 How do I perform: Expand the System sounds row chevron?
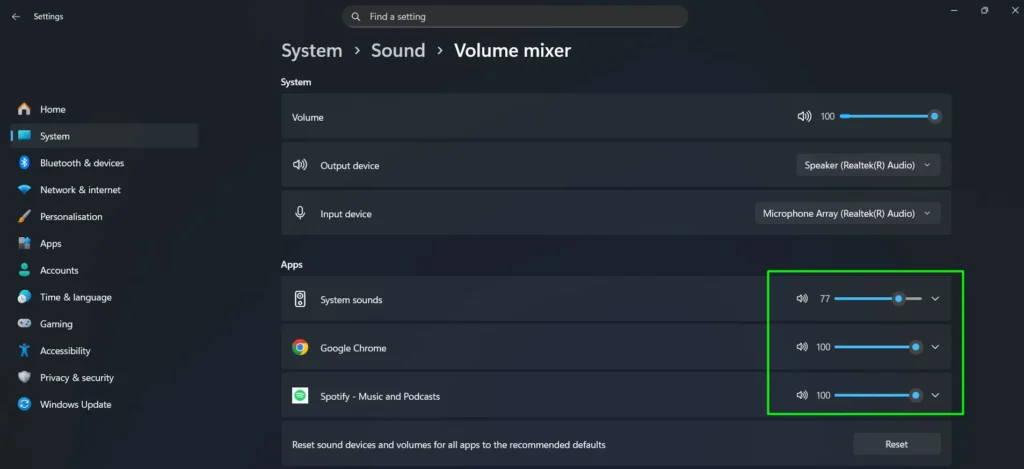(935, 299)
